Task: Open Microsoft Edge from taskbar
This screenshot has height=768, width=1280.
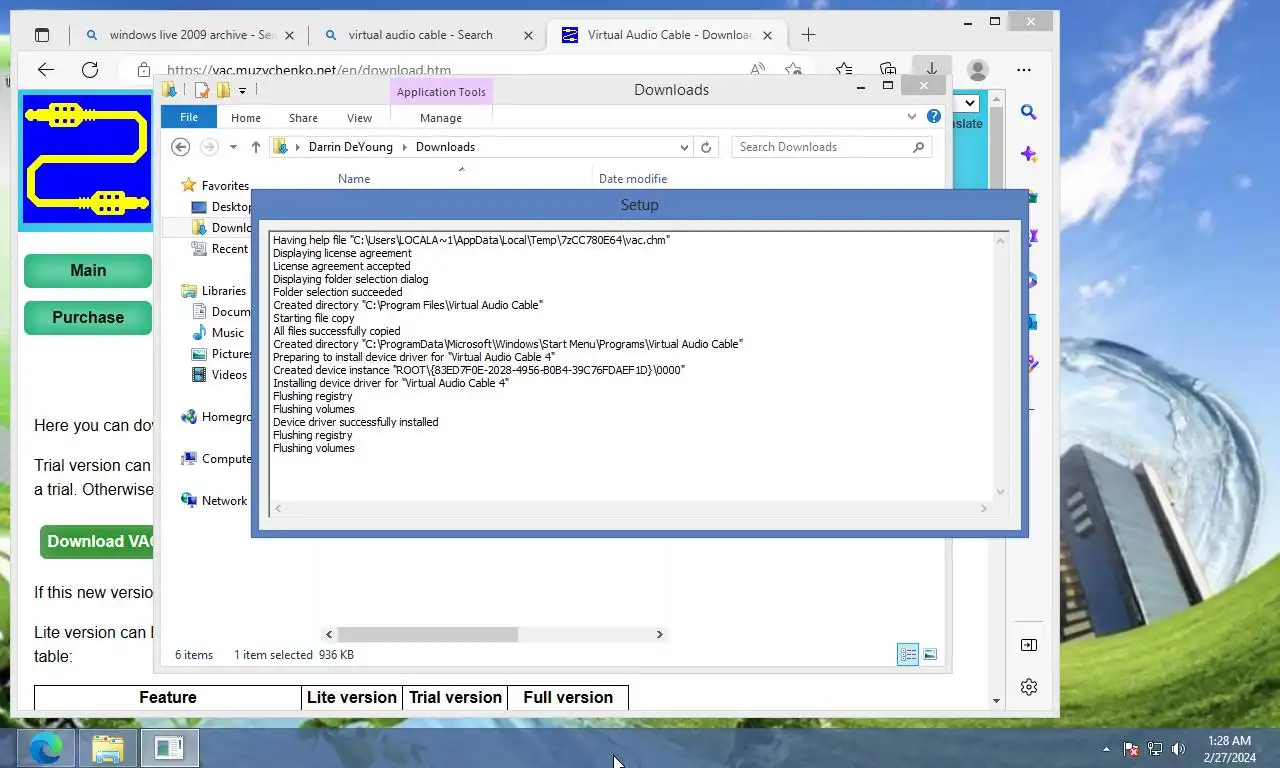Action: tap(45, 748)
